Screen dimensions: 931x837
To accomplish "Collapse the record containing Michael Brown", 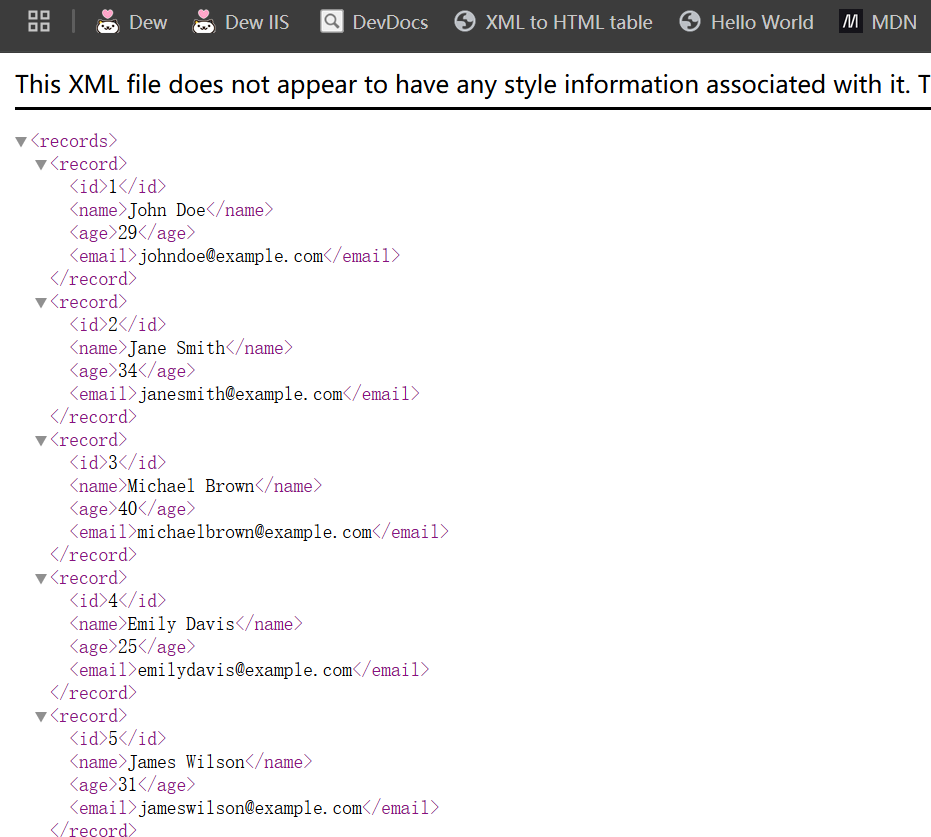I will (x=41, y=441).
